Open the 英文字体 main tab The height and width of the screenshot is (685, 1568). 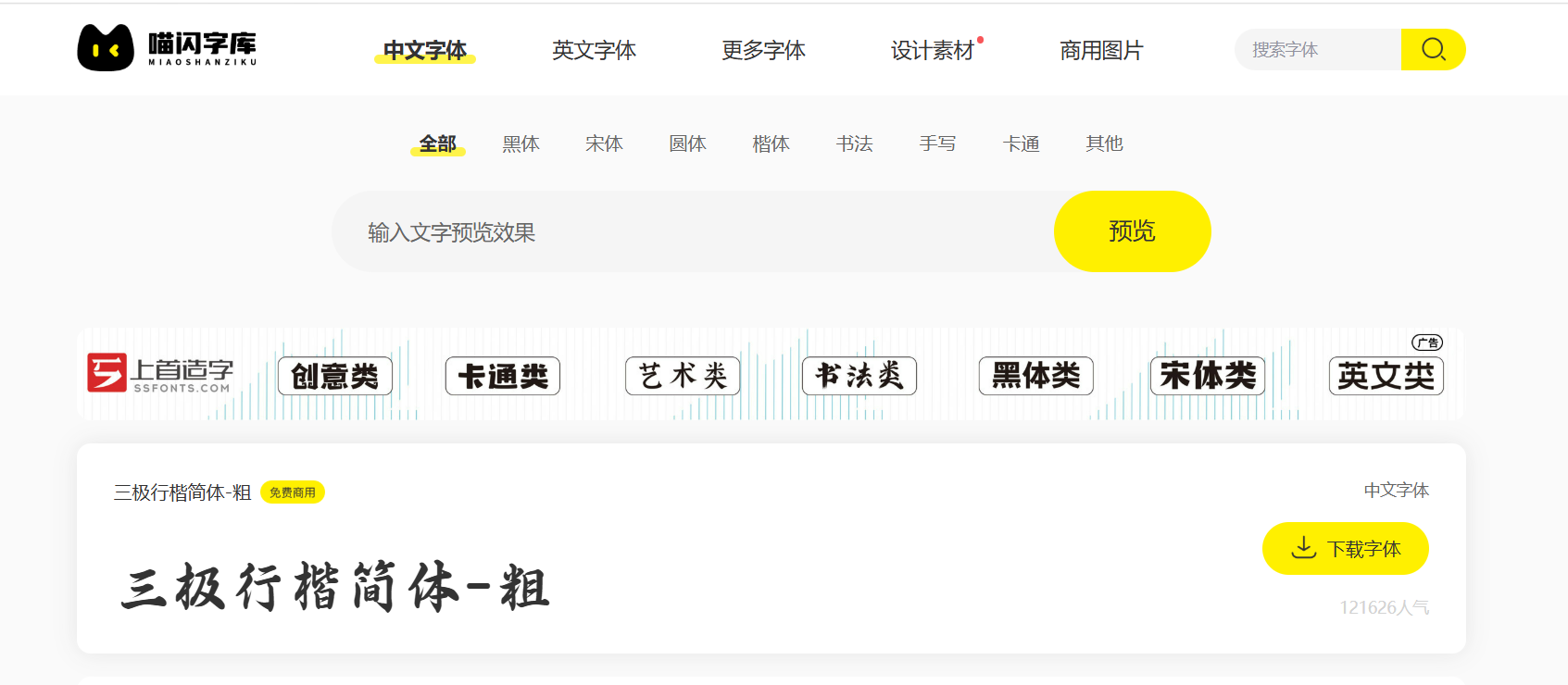594,50
